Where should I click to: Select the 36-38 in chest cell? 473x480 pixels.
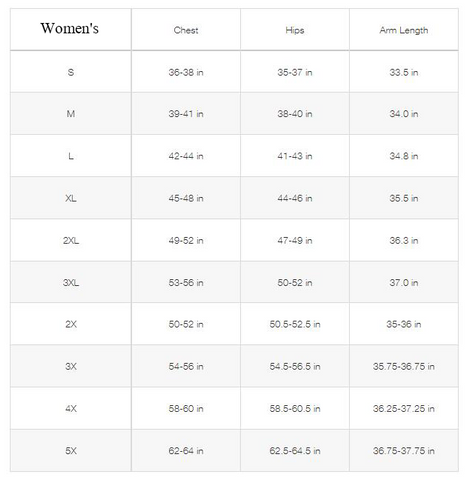pos(186,72)
